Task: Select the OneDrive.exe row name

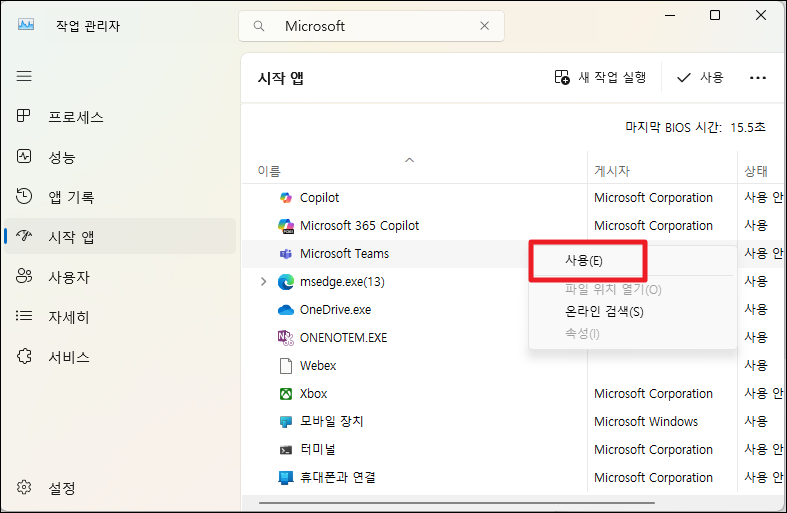Action: [x=335, y=310]
